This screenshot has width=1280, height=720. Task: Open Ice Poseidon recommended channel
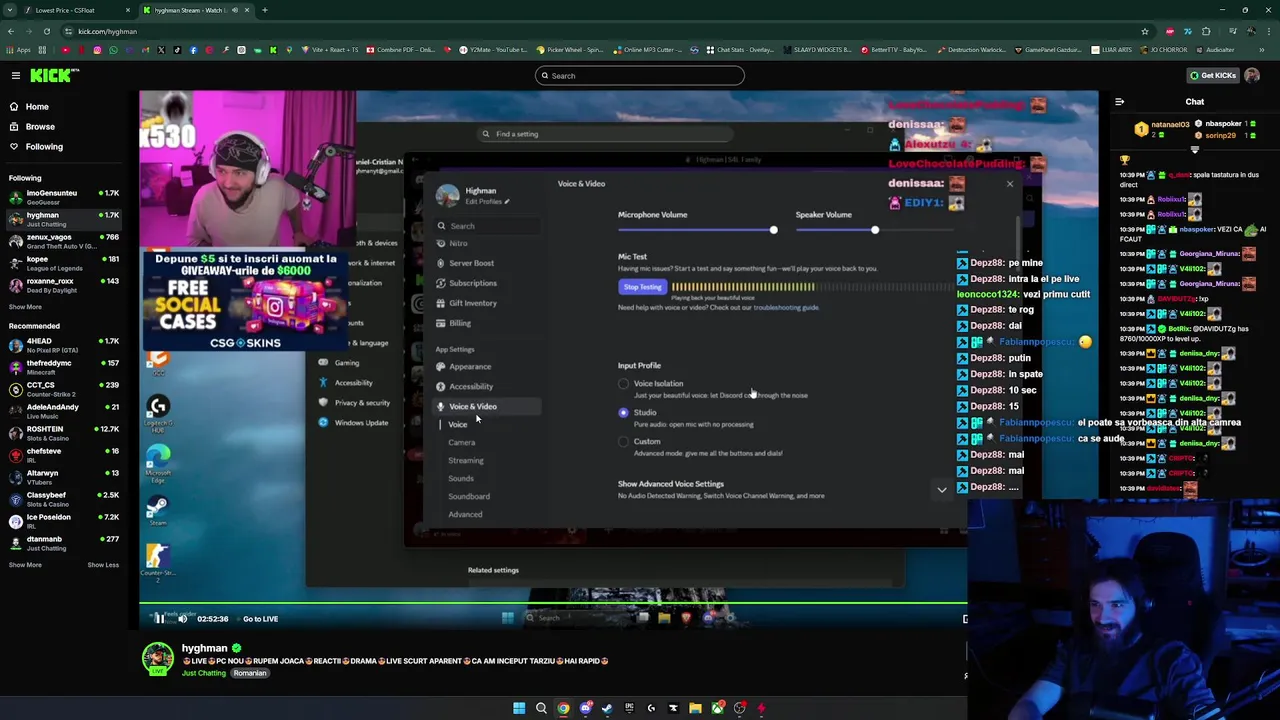coord(65,521)
